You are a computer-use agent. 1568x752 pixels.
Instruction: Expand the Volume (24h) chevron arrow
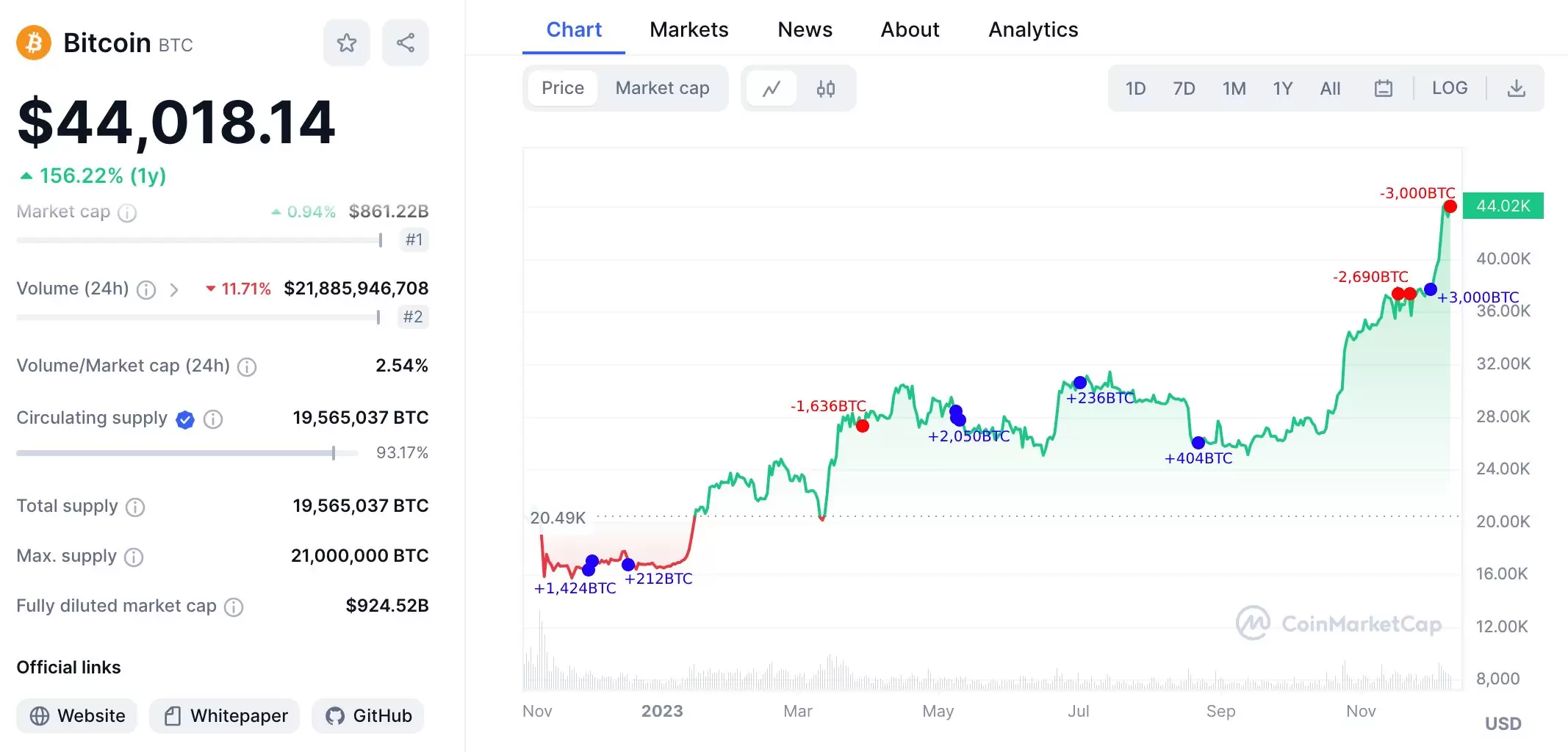pyautogui.click(x=174, y=289)
